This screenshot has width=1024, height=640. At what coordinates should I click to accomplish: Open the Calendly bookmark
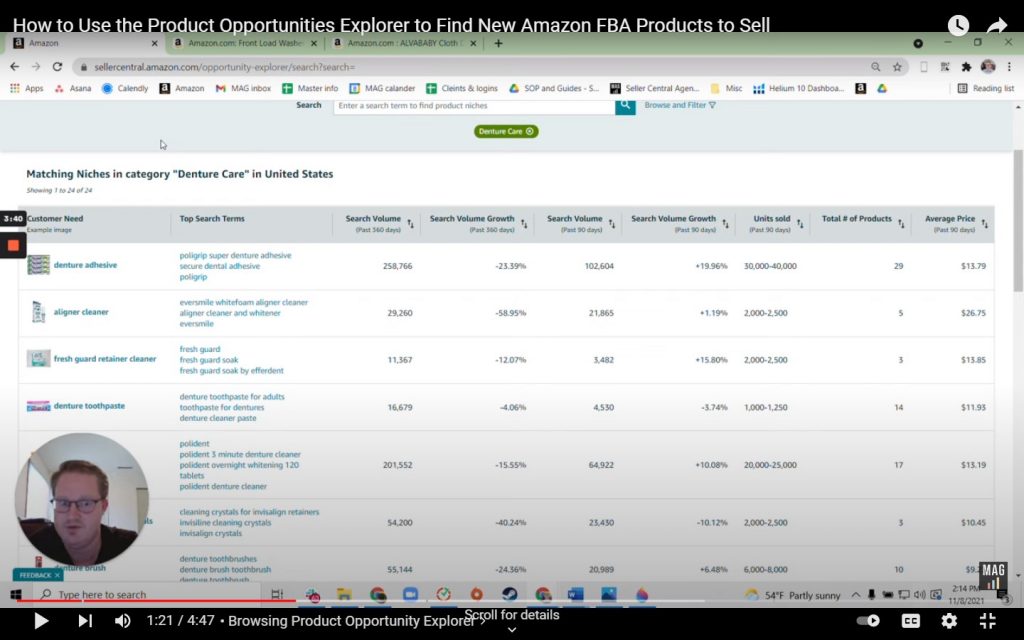tap(125, 88)
